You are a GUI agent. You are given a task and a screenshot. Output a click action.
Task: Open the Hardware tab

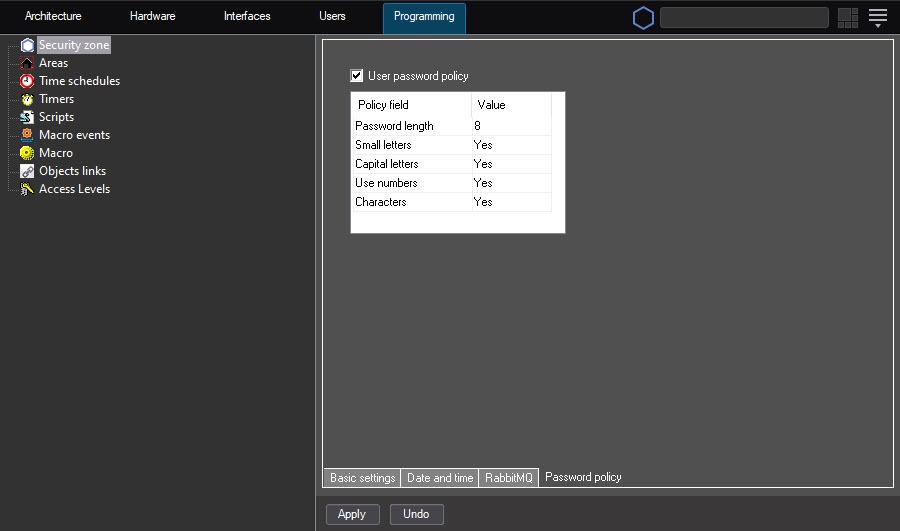[152, 16]
